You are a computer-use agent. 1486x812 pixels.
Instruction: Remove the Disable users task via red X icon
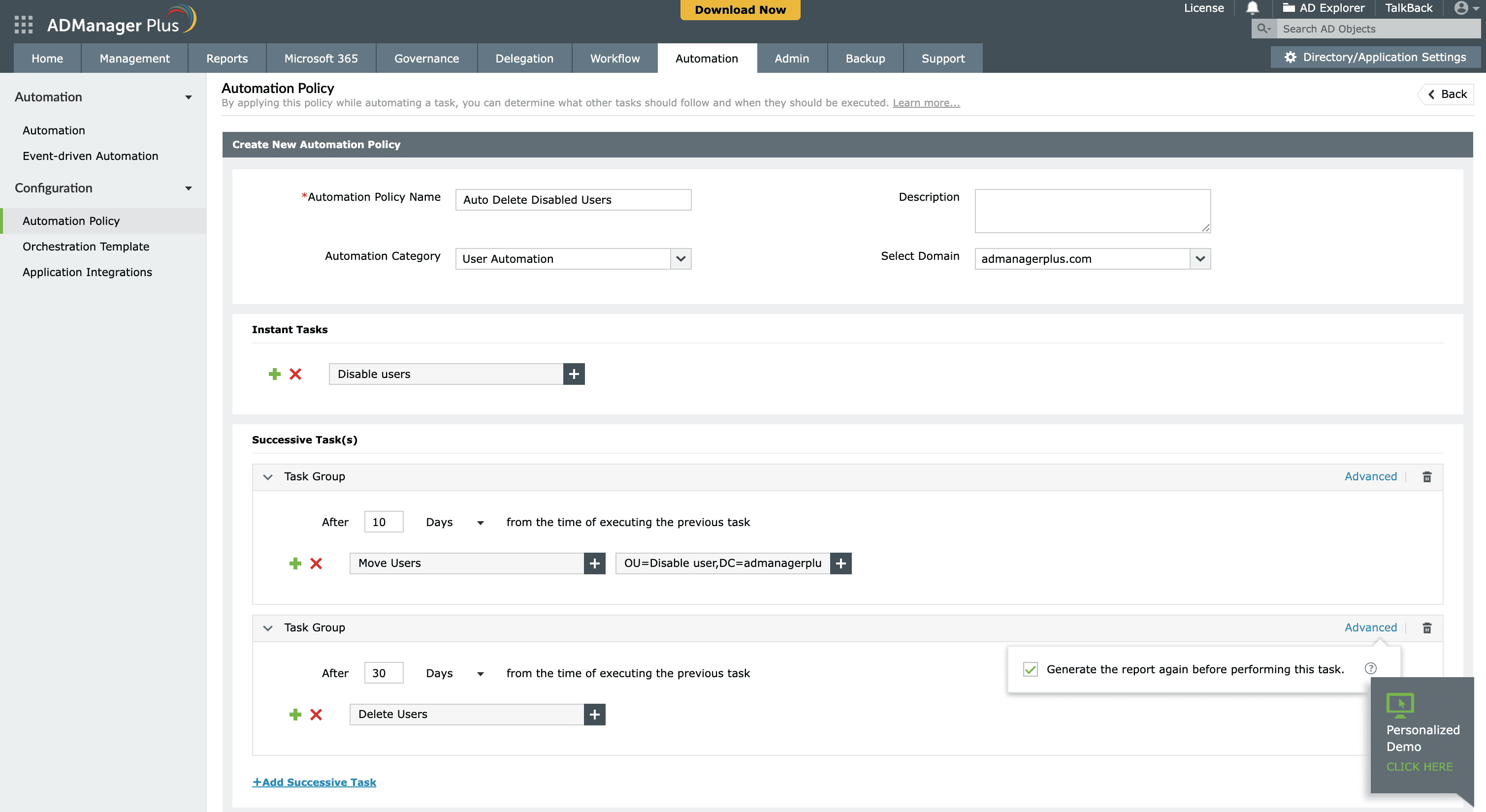[x=296, y=374]
